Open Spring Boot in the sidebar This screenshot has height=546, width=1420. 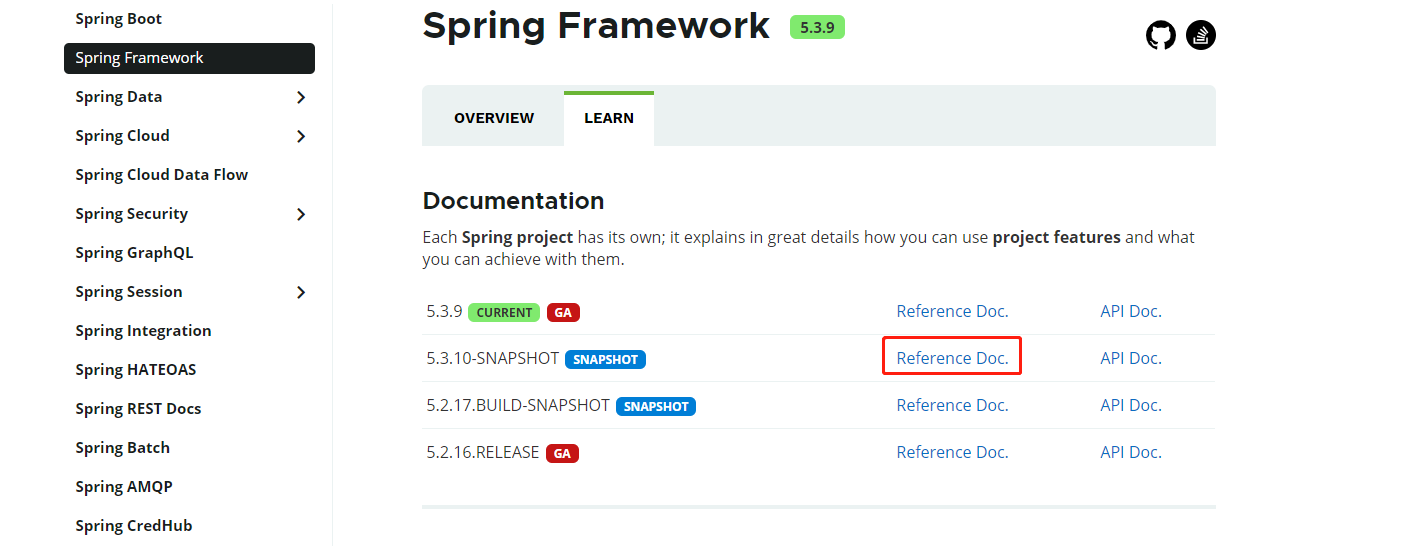118,19
